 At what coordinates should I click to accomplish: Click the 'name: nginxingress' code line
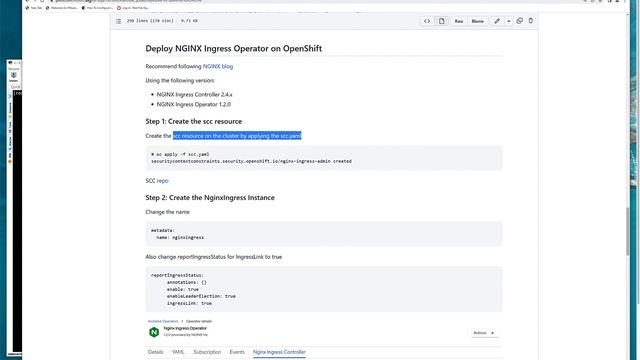click(x=180, y=237)
